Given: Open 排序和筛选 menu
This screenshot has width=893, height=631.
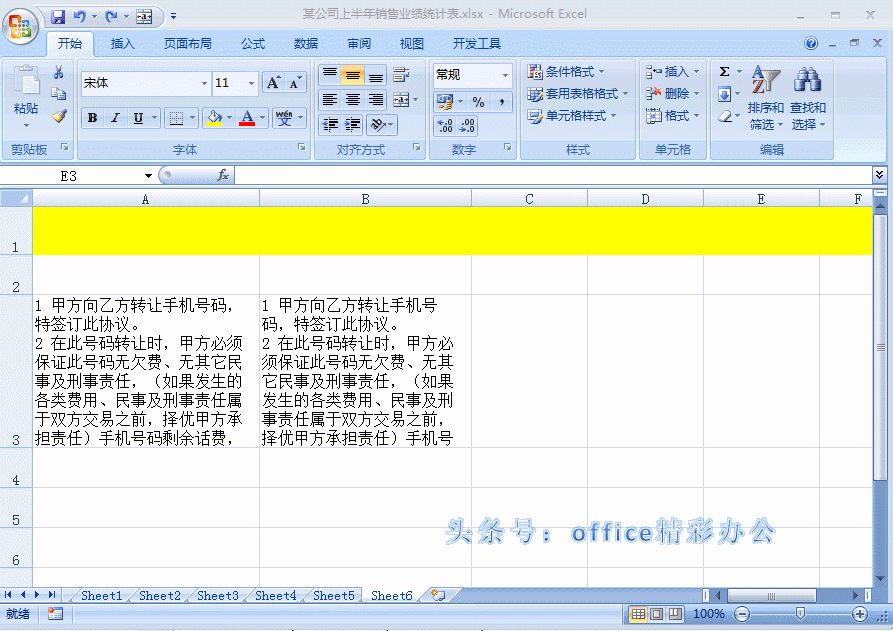Looking at the screenshot, I should (765, 98).
